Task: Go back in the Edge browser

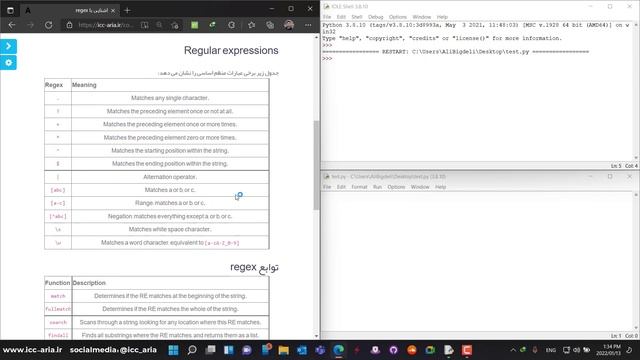Action: 12,25
